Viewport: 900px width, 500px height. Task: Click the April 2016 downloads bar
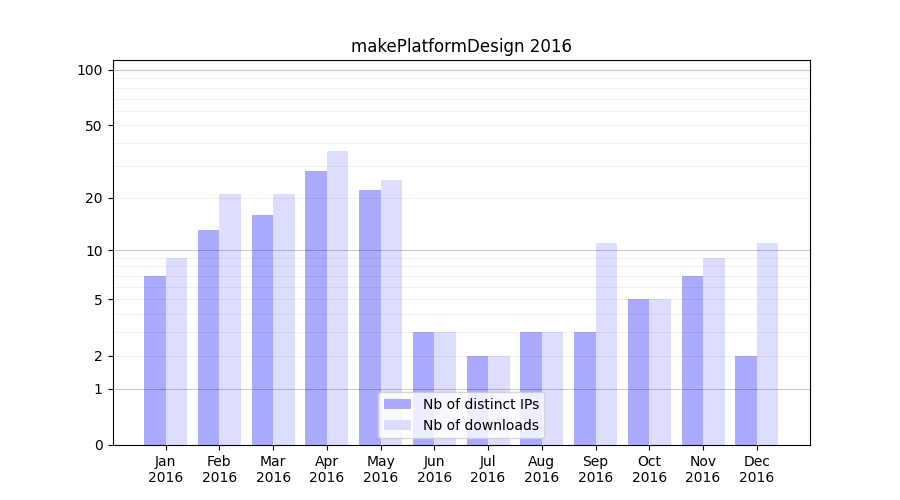(338, 298)
